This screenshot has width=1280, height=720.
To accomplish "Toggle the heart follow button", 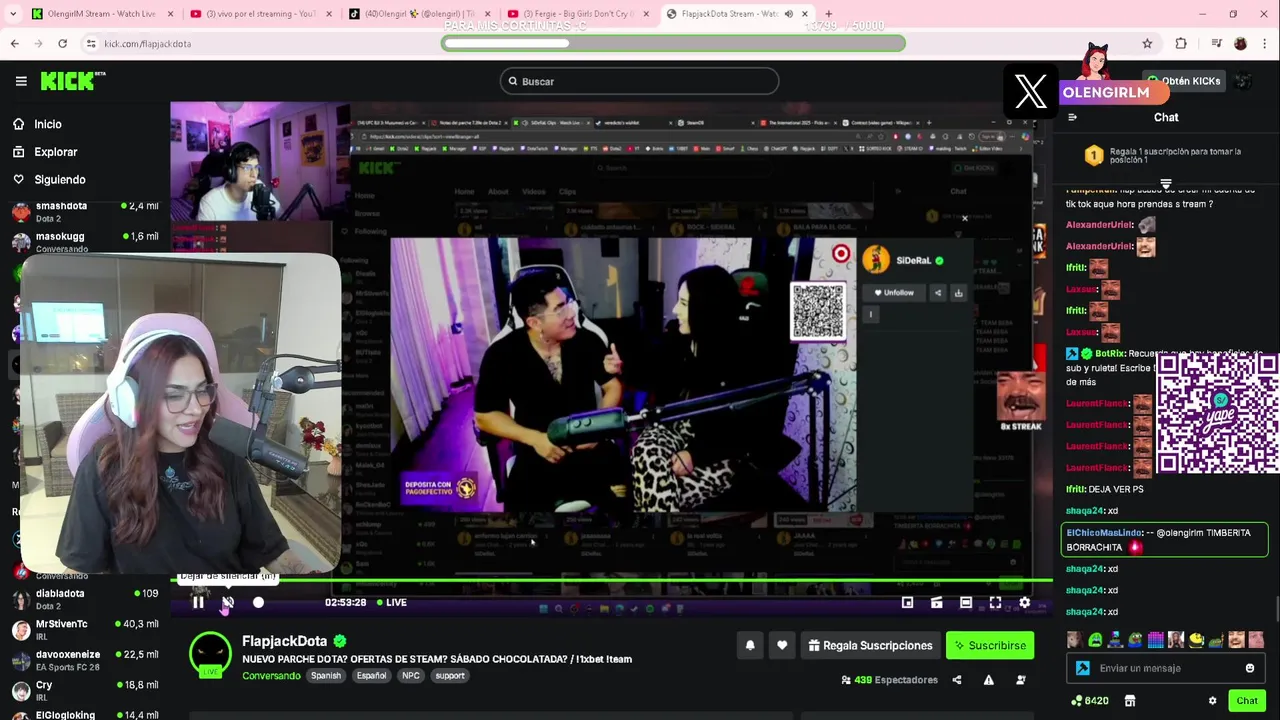I will click(x=782, y=645).
